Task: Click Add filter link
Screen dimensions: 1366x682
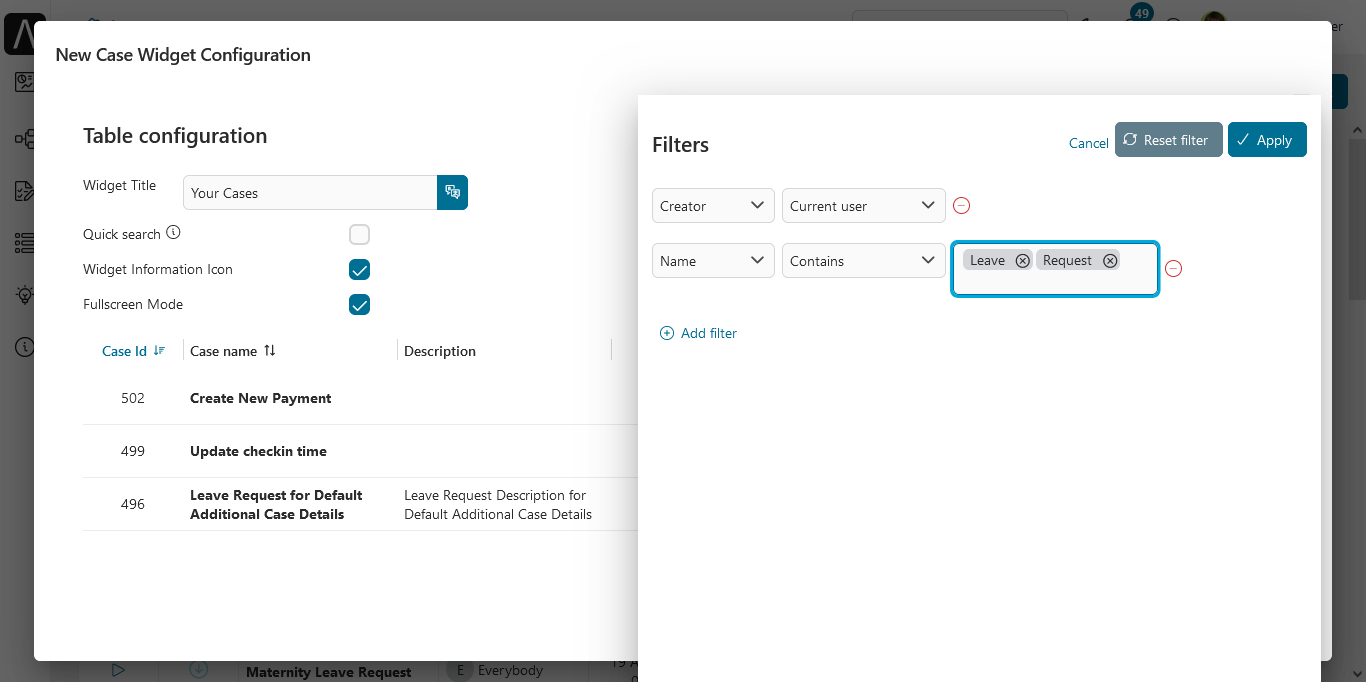Action: pyautogui.click(x=699, y=333)
